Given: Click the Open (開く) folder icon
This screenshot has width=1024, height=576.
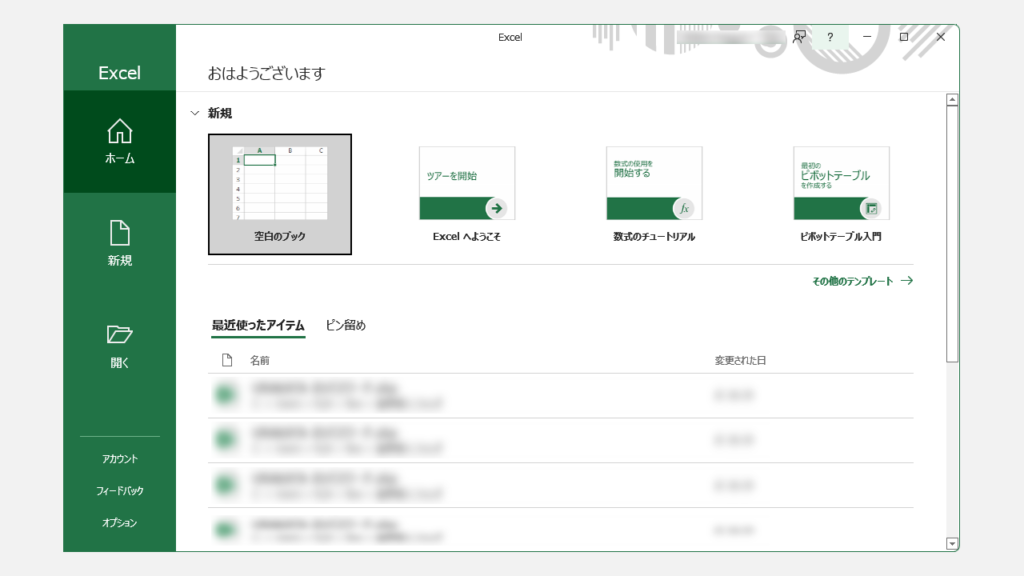Looking at the screenshot, I should coord(119,335).
